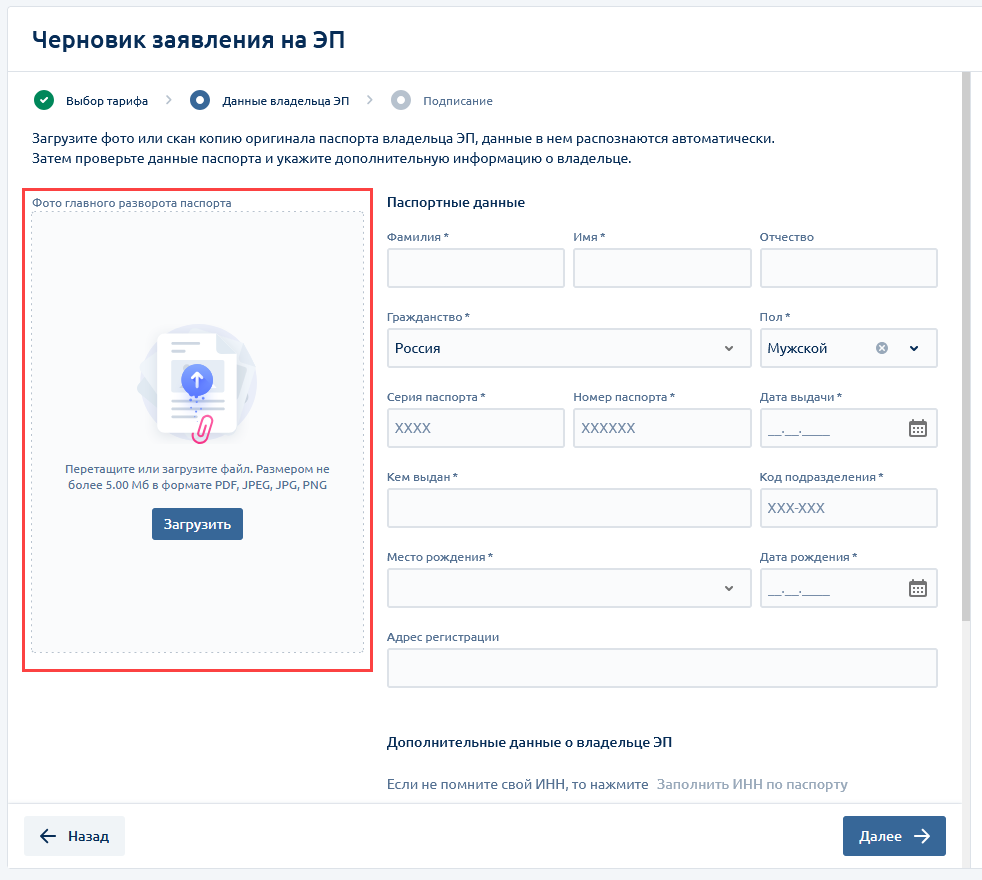Image resolution: width=982 pixels, height=880 pixels.
Task: Expand the Гражданство dropdown
Action: [x=728, y=348]
